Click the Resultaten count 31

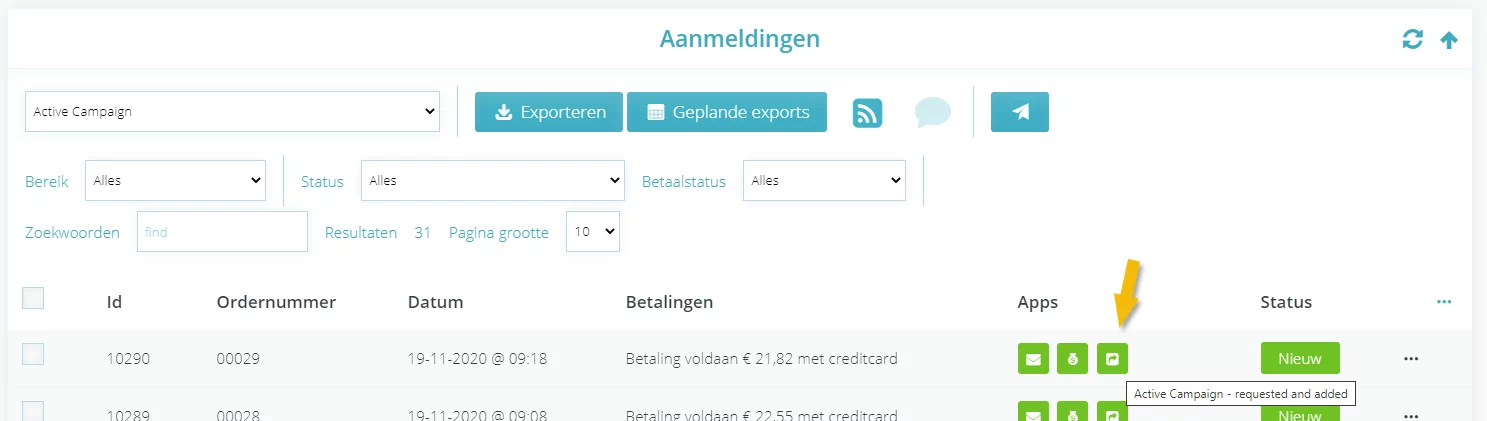click(422, 232)
